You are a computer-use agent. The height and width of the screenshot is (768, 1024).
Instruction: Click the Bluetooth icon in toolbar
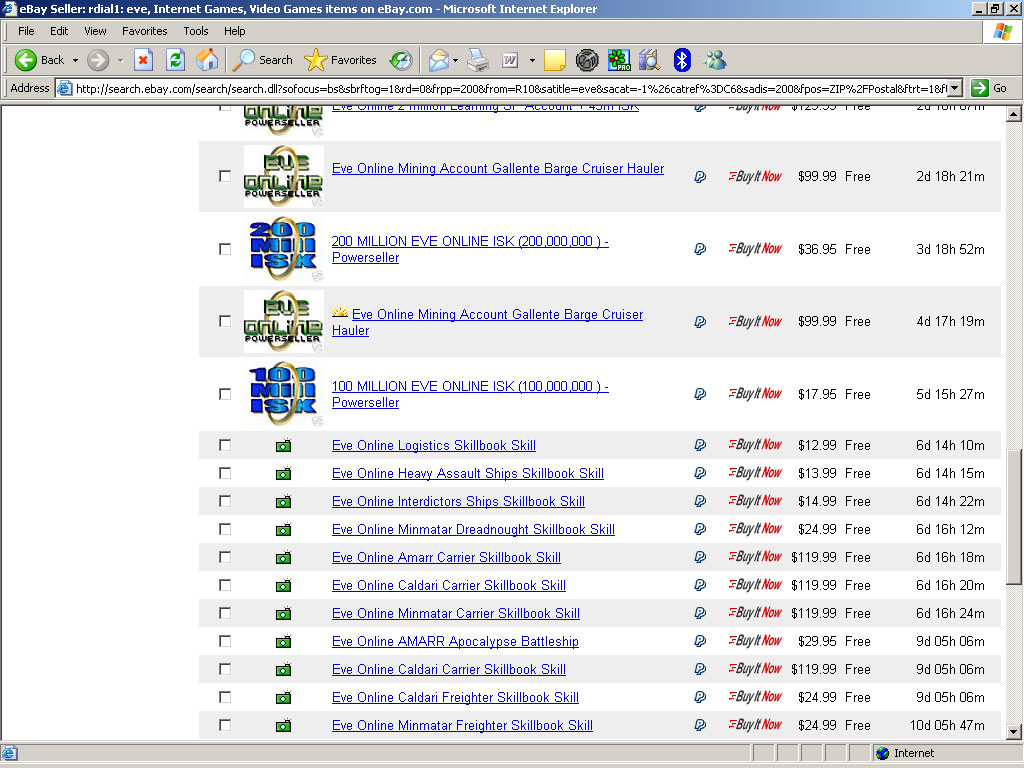coord(682,60)
